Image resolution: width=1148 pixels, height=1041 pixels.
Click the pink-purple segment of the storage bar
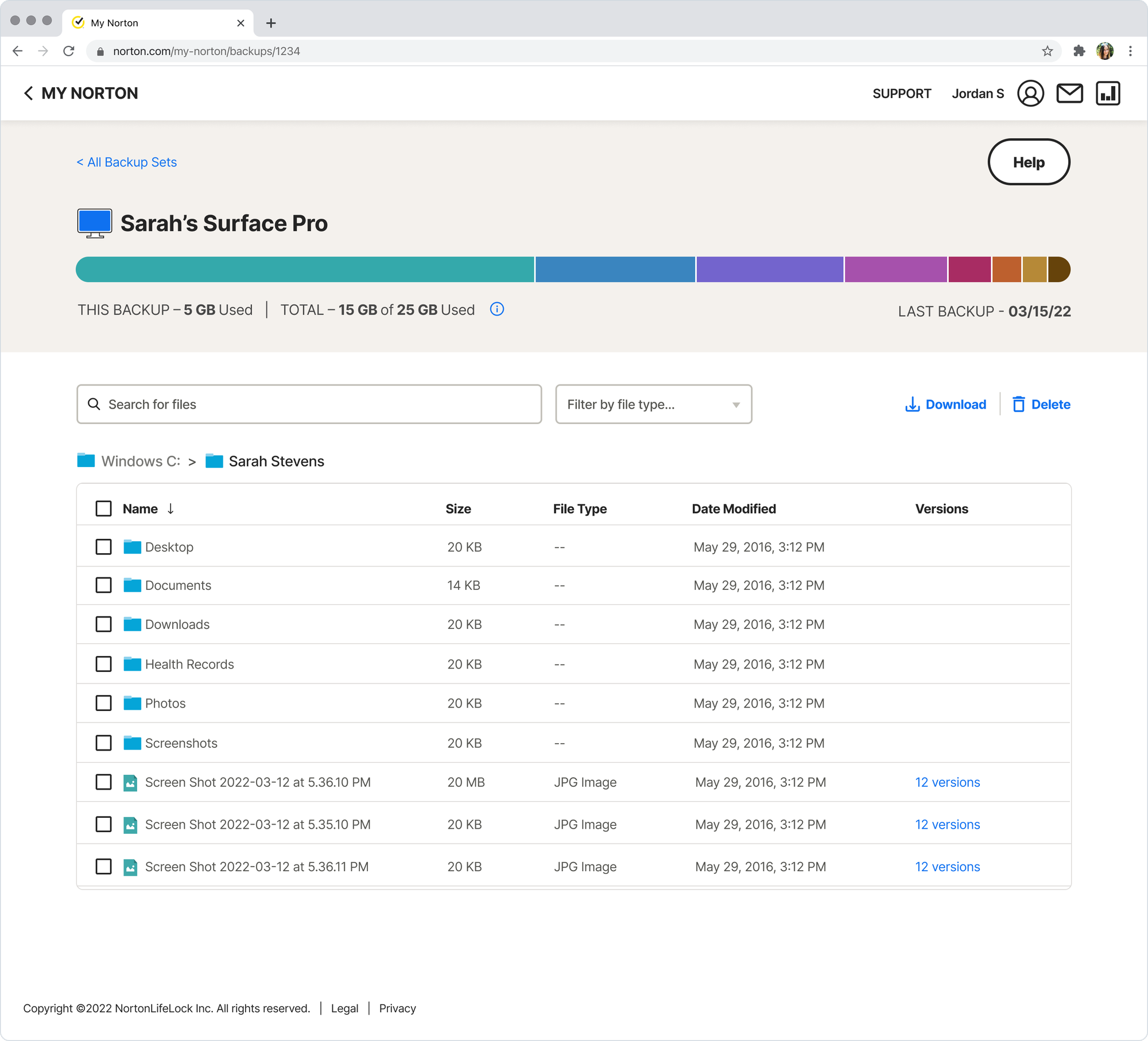pyautogui.click(x=896, y=269)
